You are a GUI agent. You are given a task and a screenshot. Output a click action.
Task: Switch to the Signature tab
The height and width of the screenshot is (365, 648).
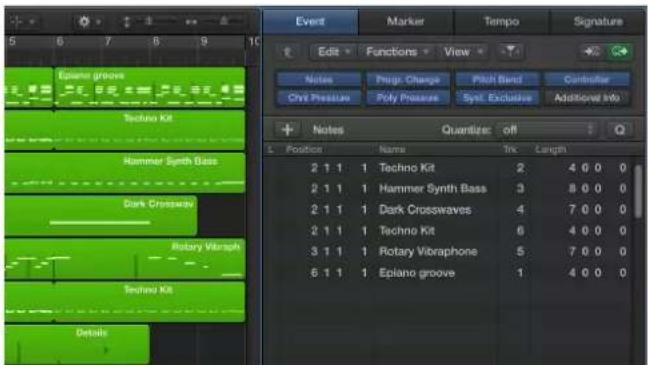pyautogui.click(x=598, y=21)
